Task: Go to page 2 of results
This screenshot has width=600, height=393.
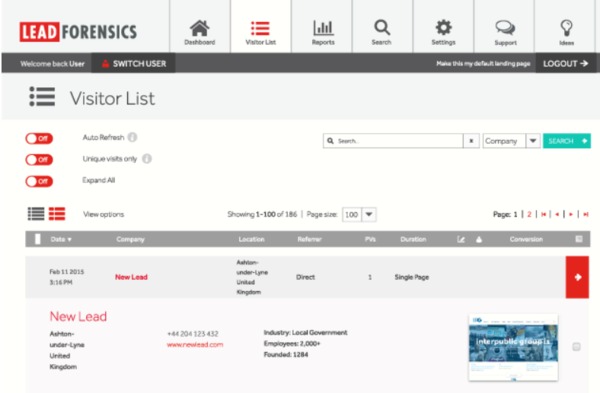Action: (529, 214)
